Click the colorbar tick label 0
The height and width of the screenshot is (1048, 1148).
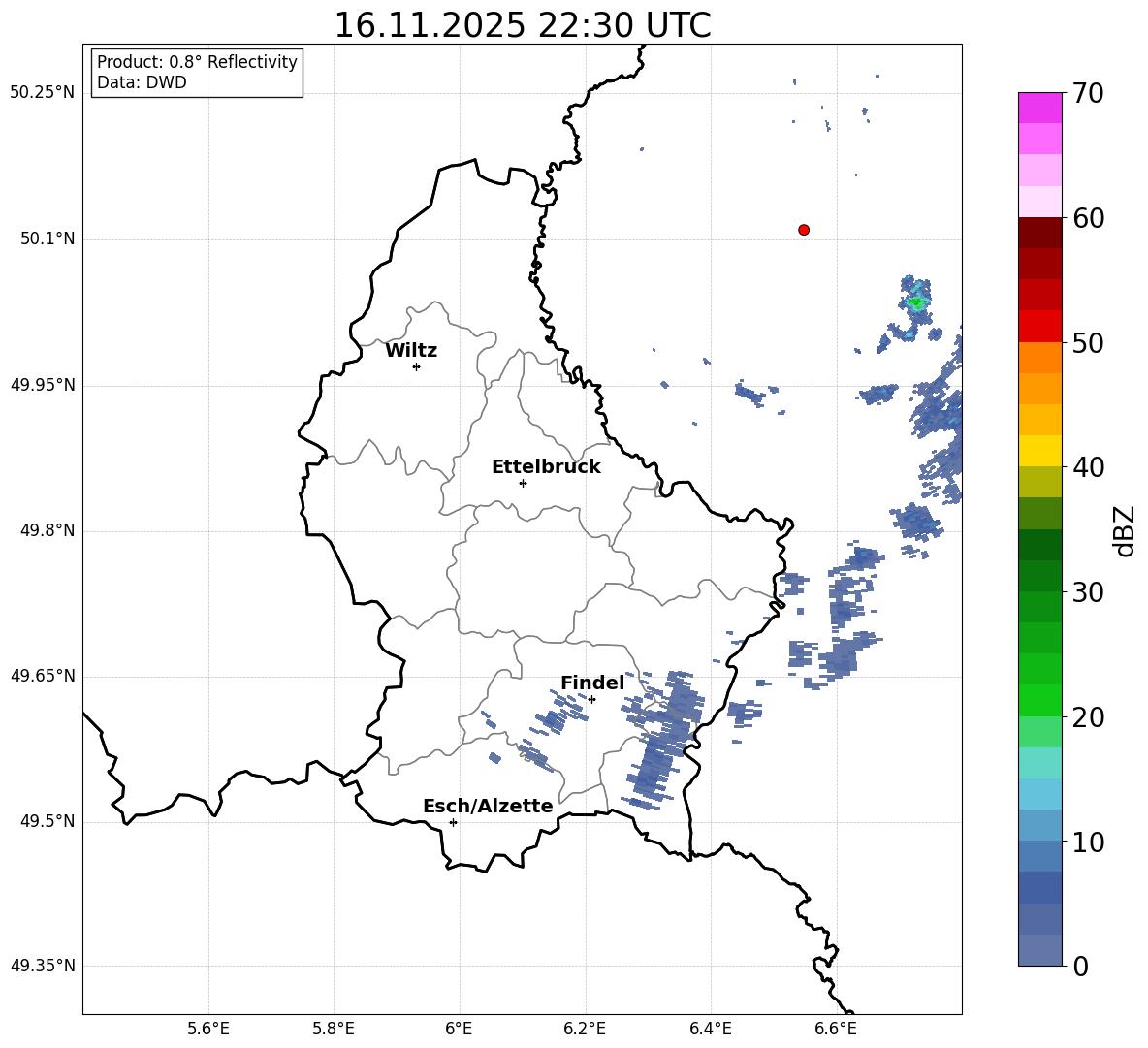pos(1080,966)
